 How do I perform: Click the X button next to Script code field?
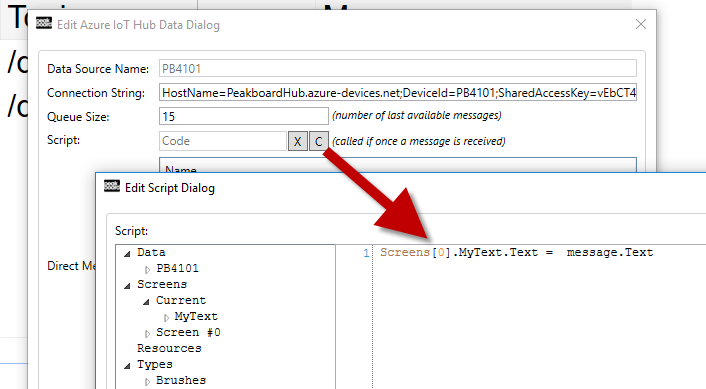click(298, 141)
